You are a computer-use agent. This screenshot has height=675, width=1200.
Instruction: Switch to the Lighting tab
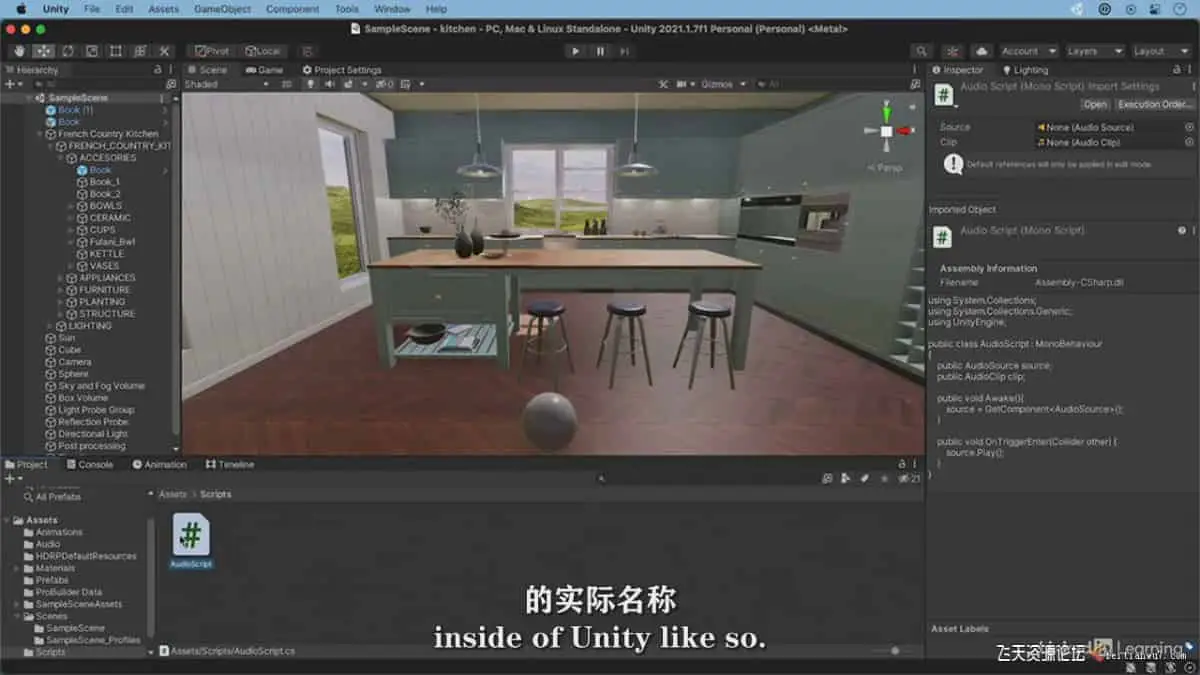[1025, 70]
